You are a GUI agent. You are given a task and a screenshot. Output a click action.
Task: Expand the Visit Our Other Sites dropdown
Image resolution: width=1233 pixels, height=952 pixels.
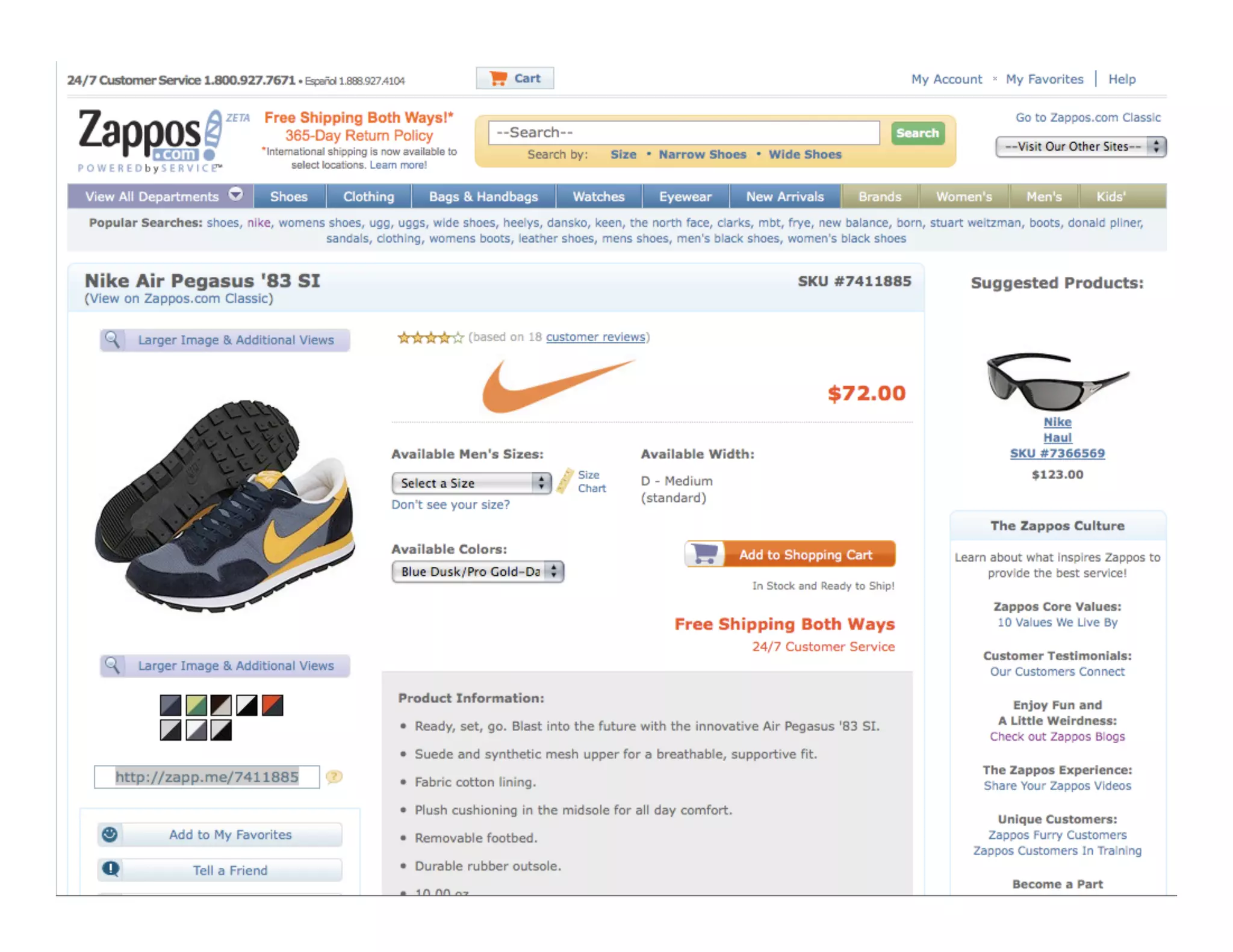tap(1081, 146)
